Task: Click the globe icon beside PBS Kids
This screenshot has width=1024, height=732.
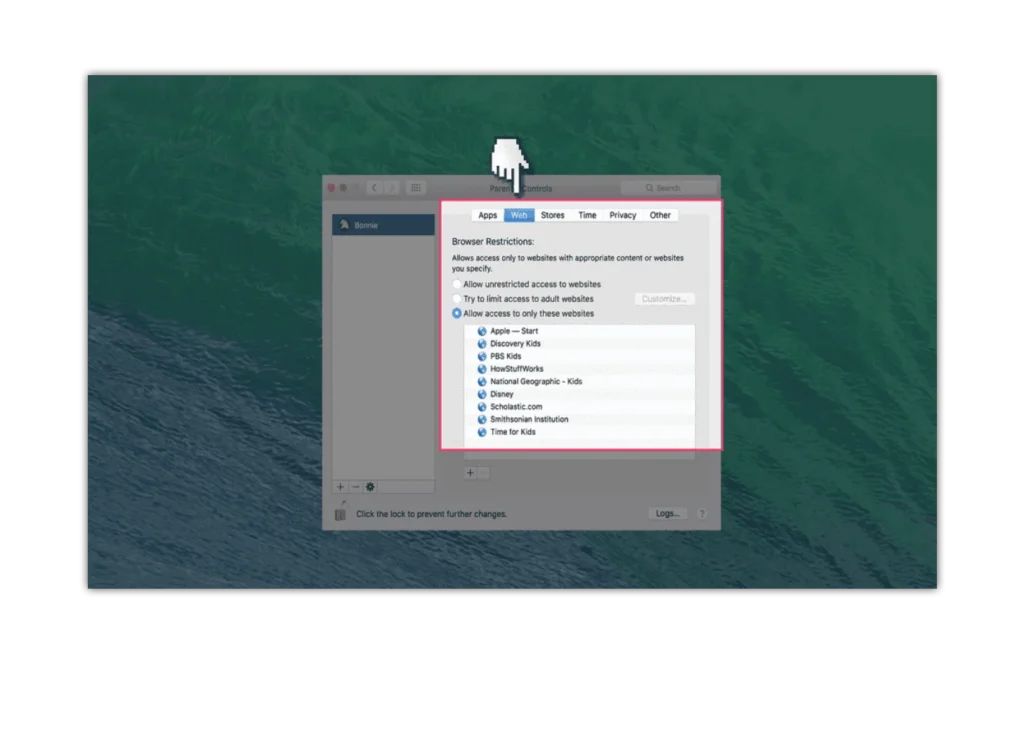Action: coord(482,356)
